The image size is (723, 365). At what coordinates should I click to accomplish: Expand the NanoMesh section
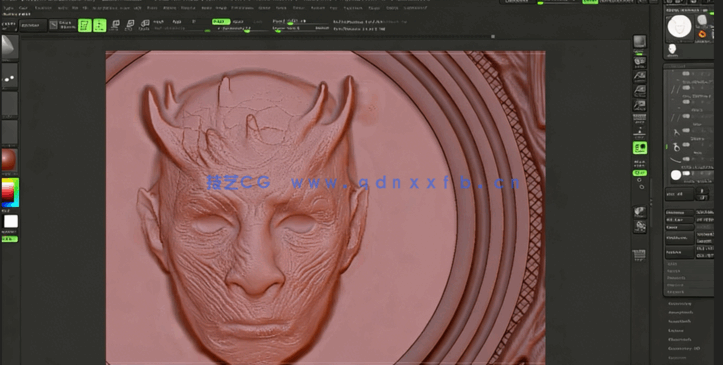tap(680, 321)
